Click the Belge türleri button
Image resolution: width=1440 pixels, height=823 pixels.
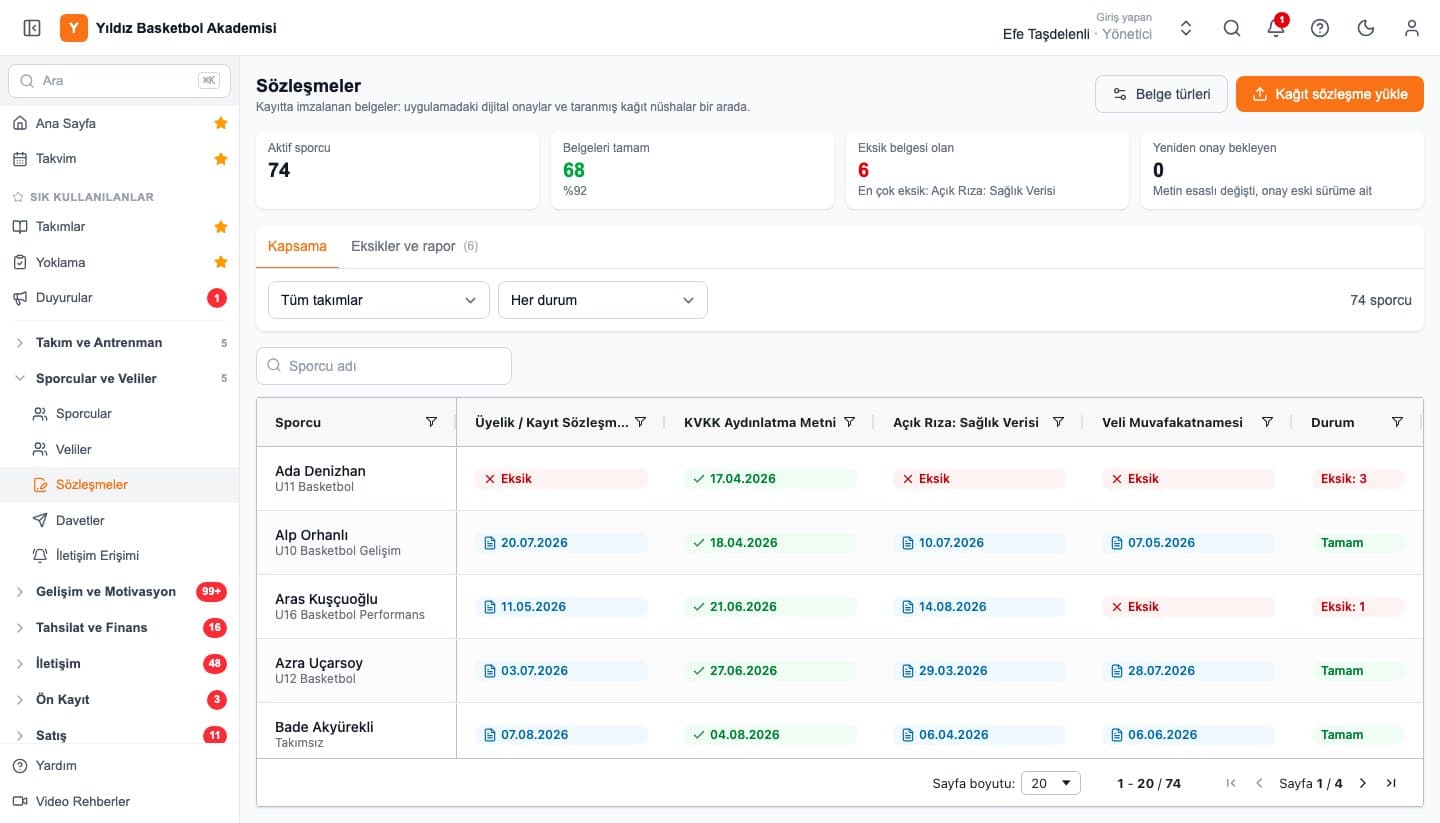[x=1161, y=94]
